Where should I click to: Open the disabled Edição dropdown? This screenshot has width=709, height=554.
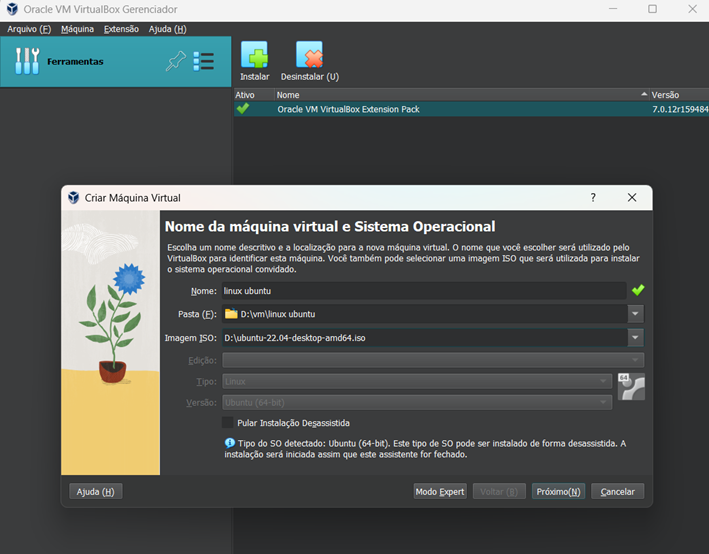[433, 360]
